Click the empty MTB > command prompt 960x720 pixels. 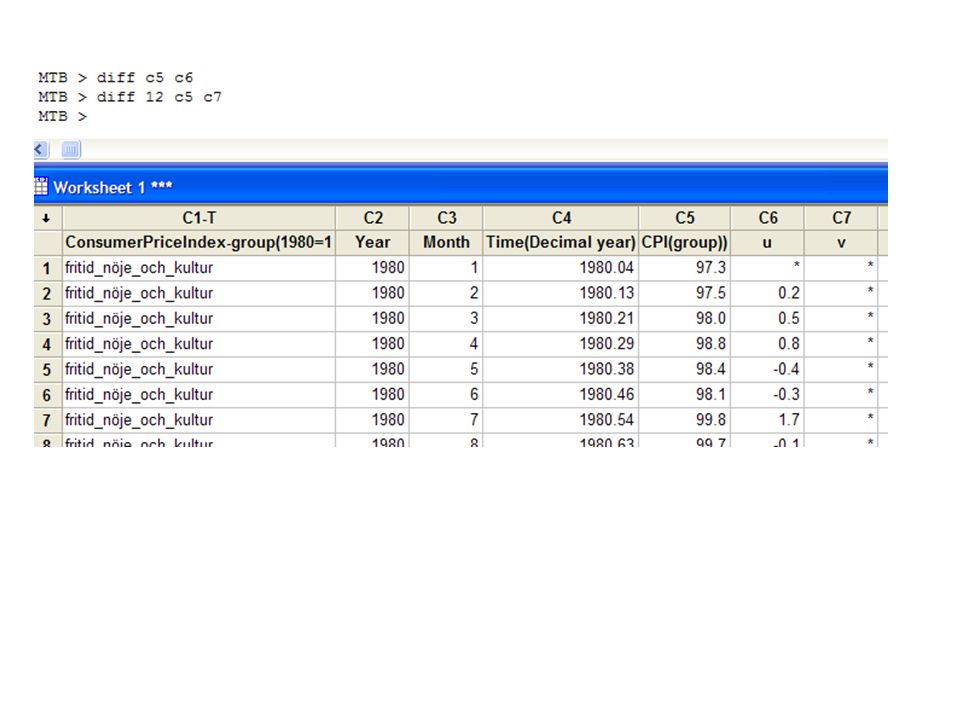pos(62,116)
